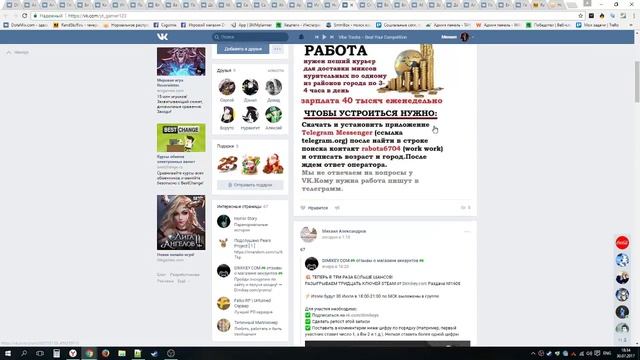This screenshot has height=360, width=640.
Task: Open friend Алексей's green avatar
Action: (273, 115)
